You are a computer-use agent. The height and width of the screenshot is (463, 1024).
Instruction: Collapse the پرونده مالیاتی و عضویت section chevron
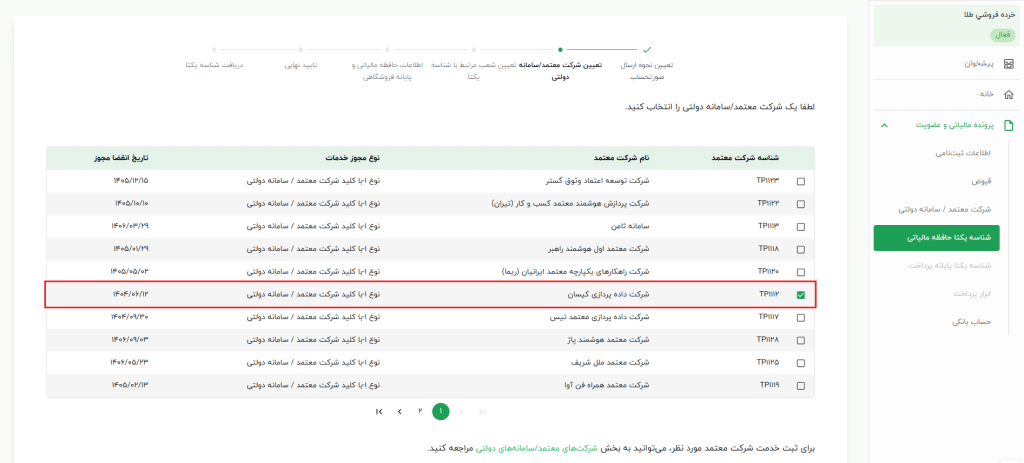(884, 125)
